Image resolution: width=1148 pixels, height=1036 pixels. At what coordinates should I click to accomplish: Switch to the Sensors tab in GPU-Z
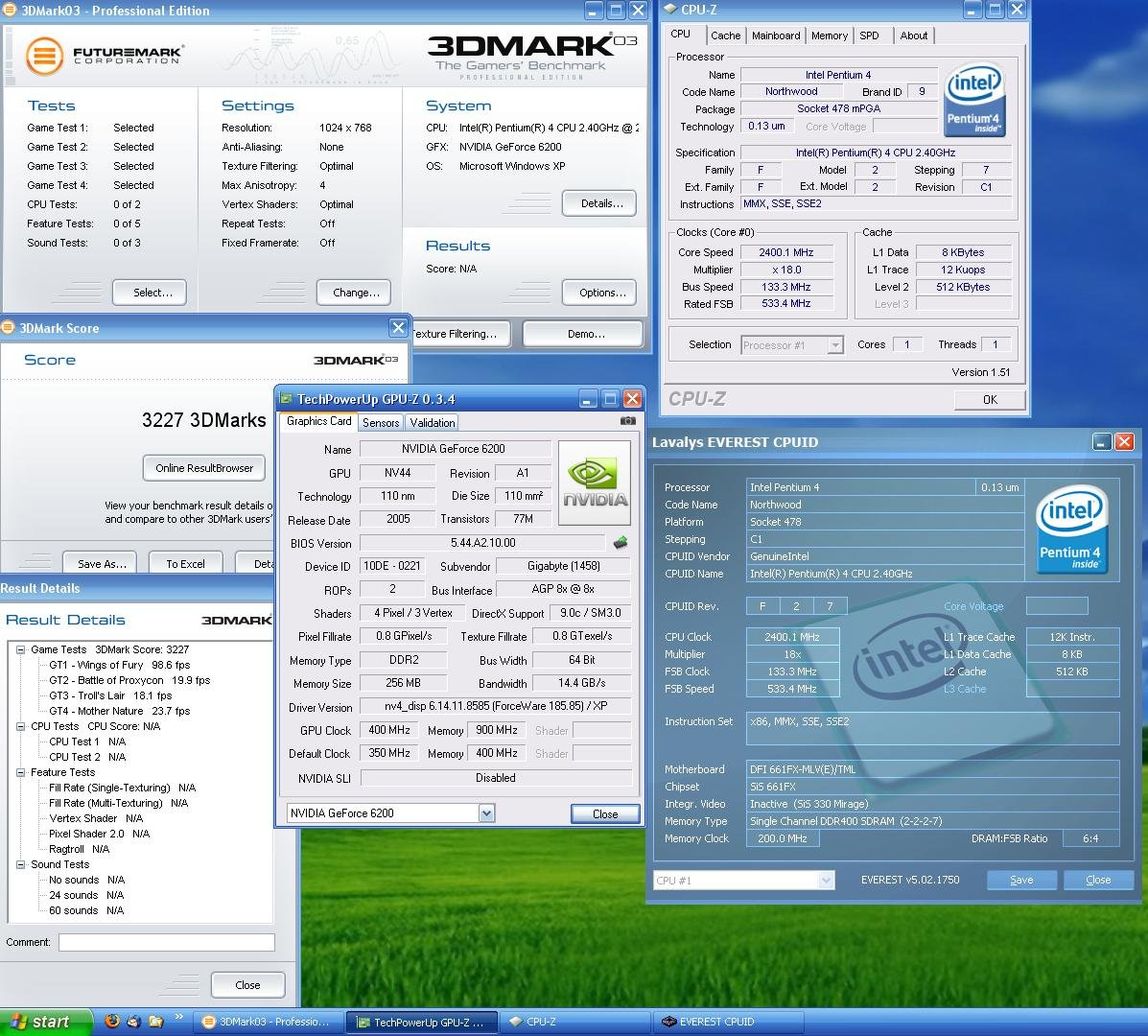click(x=381, y=422)
